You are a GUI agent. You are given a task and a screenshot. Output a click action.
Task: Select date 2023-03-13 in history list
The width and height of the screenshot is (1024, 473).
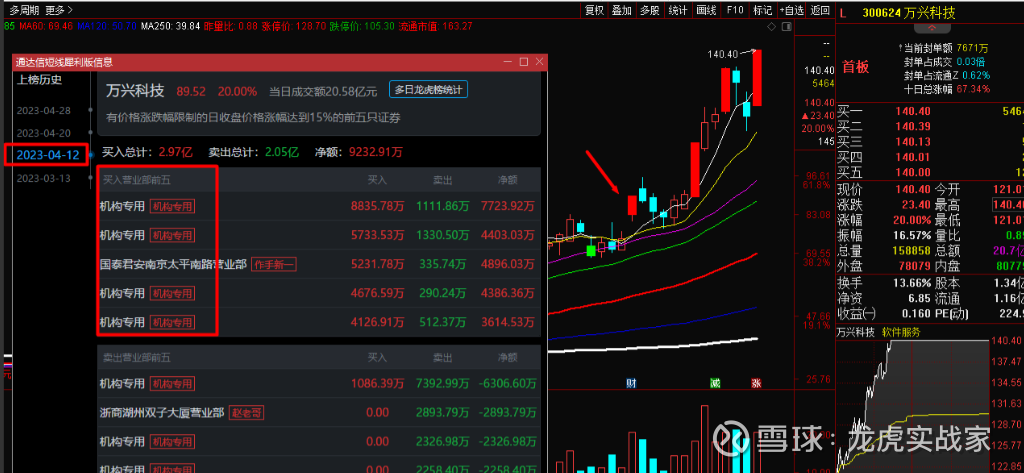pyautogui.click(x=44, y=178)
